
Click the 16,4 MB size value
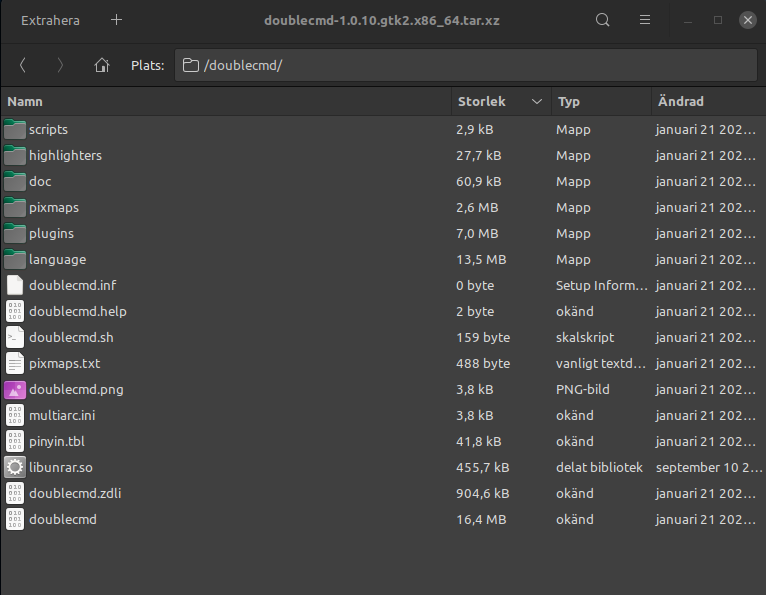point(481,519)
